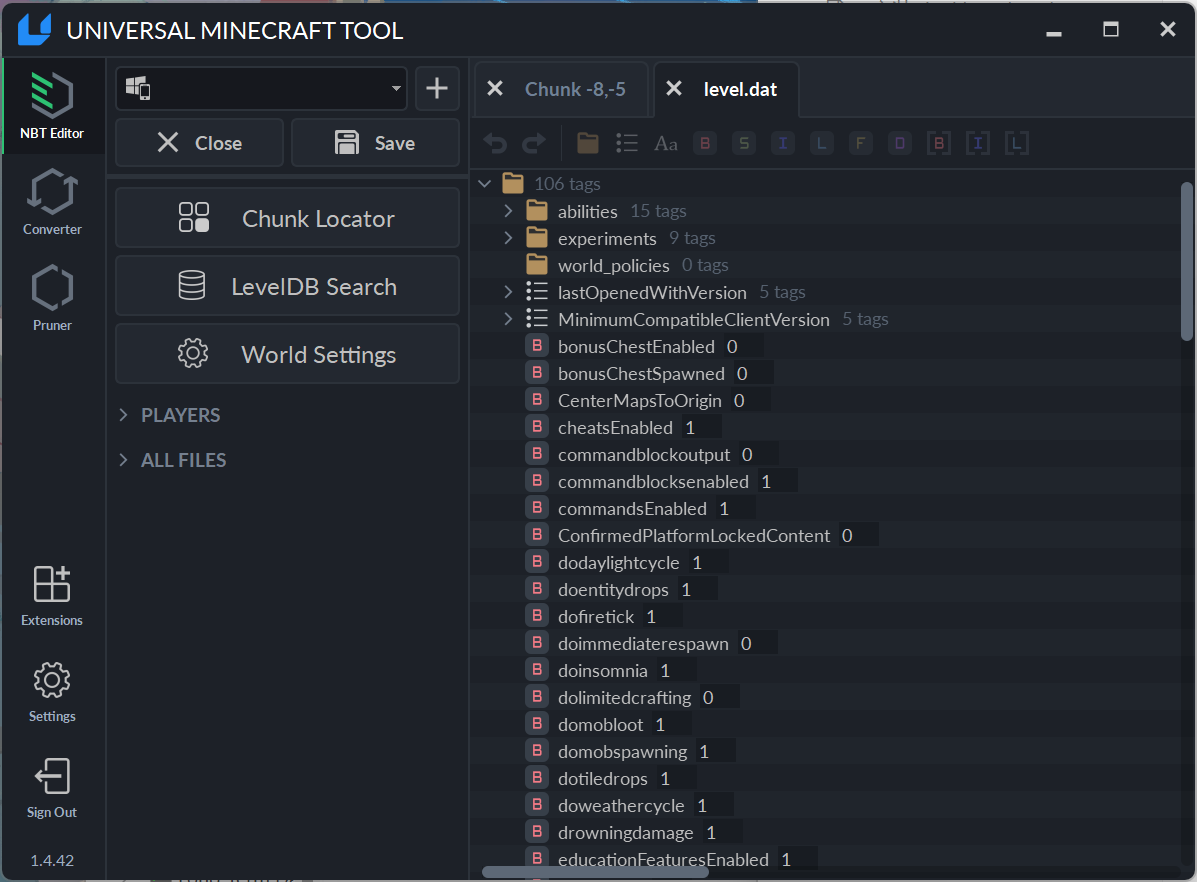1197x882 pixels.
Task: Open the Pruner tool
Action: point(52,298)
